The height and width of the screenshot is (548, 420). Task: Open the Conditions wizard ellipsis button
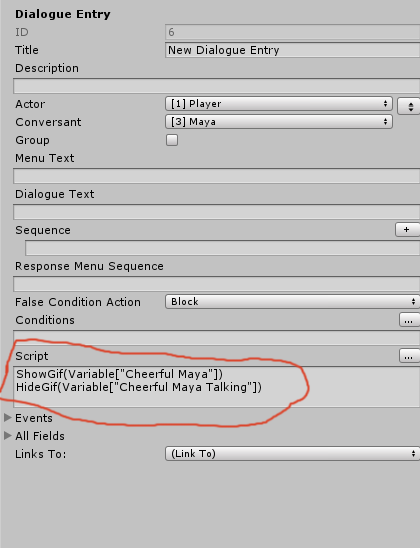coord(409,319)
